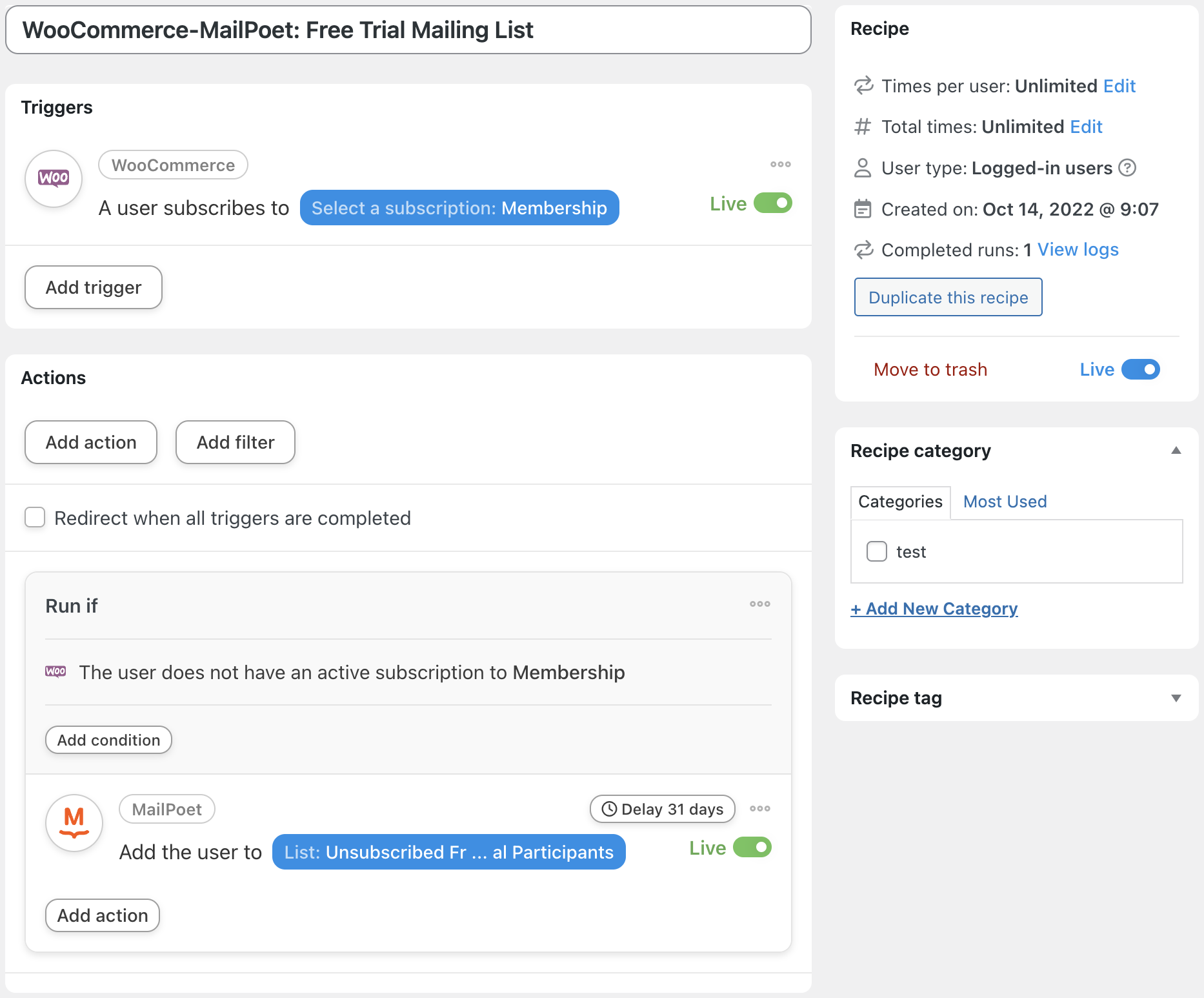The image size is (1204, 998).
Task: Click the WooCommerce trigger logo icon
Action: tap(54, 179)
